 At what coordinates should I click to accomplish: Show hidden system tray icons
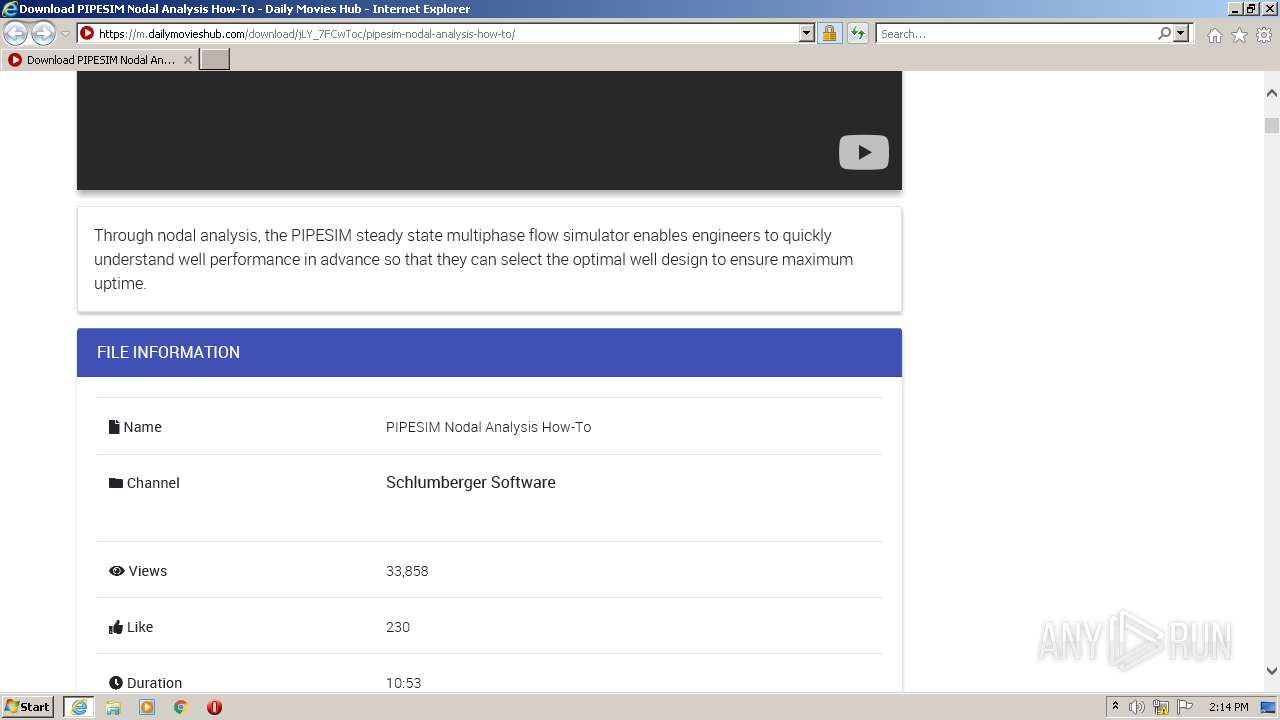click(x=1115, y=707)
